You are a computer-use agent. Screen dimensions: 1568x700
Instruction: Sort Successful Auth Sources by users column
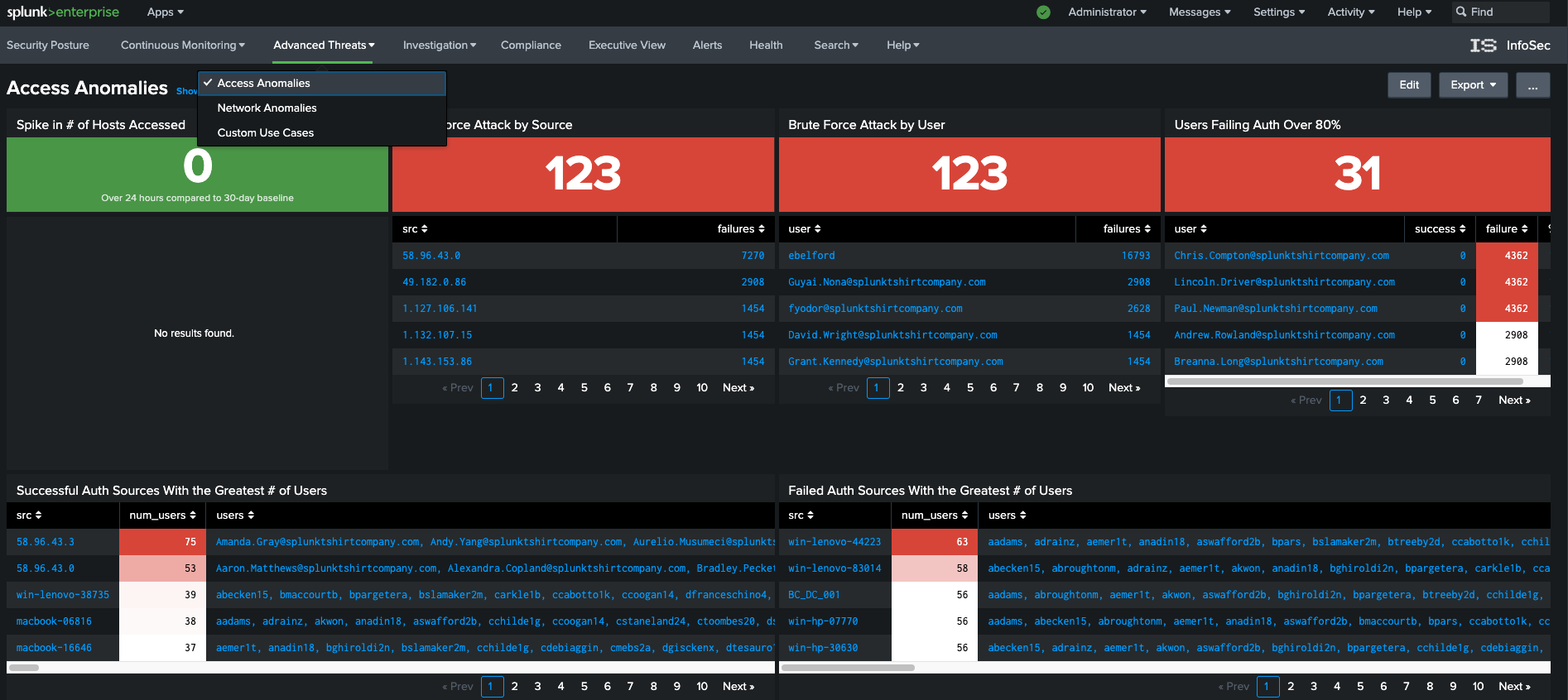[x=235, y=515]
